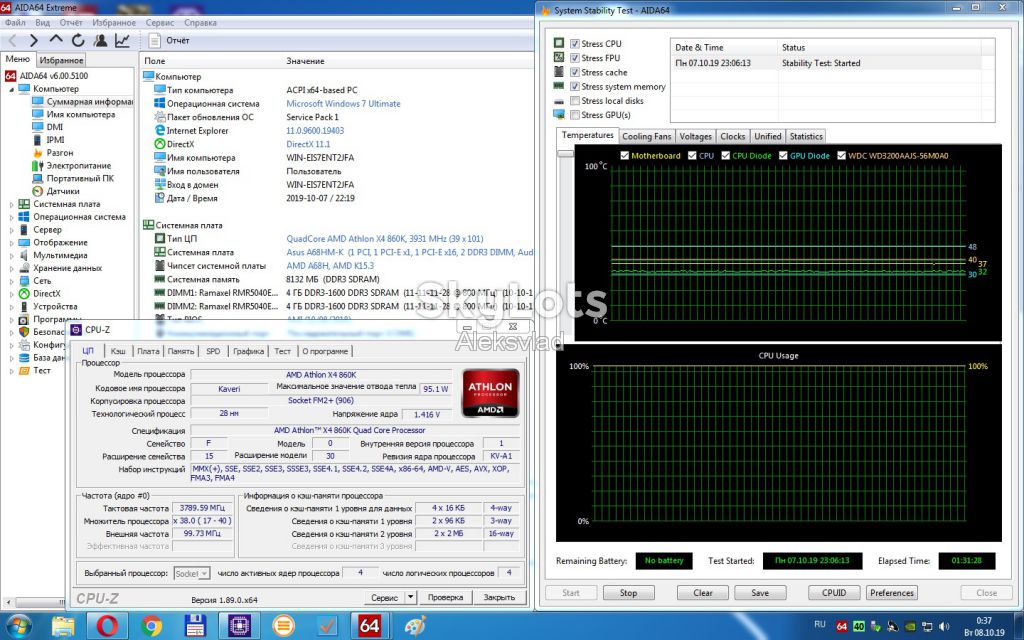The width and height of the screenshot is (1024, 640).
Task: Click the volume tray icon
Action: 944,626
